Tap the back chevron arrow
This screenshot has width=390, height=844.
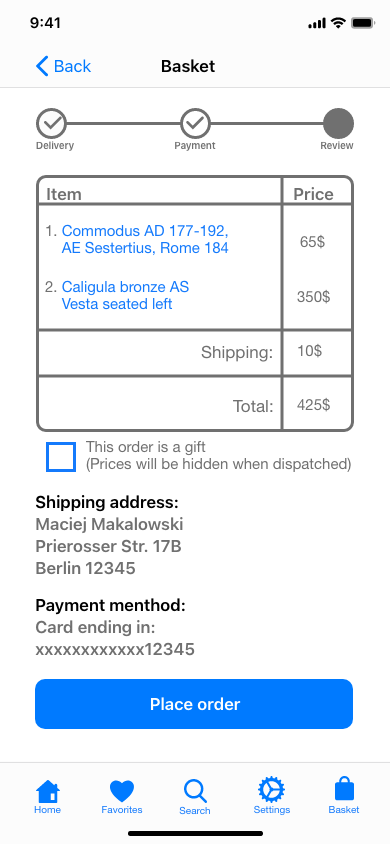(x=42, y=66)
